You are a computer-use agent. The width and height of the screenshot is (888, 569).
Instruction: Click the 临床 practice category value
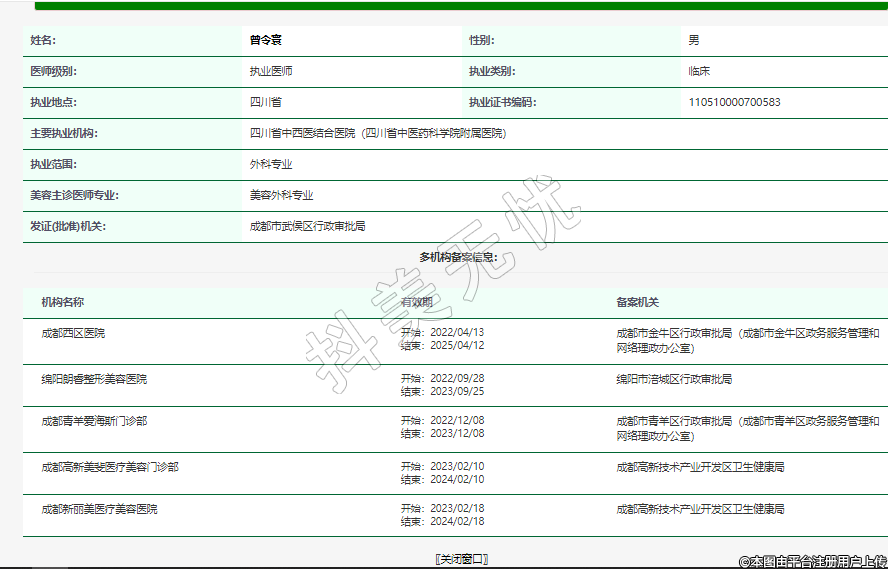point(699,72)
